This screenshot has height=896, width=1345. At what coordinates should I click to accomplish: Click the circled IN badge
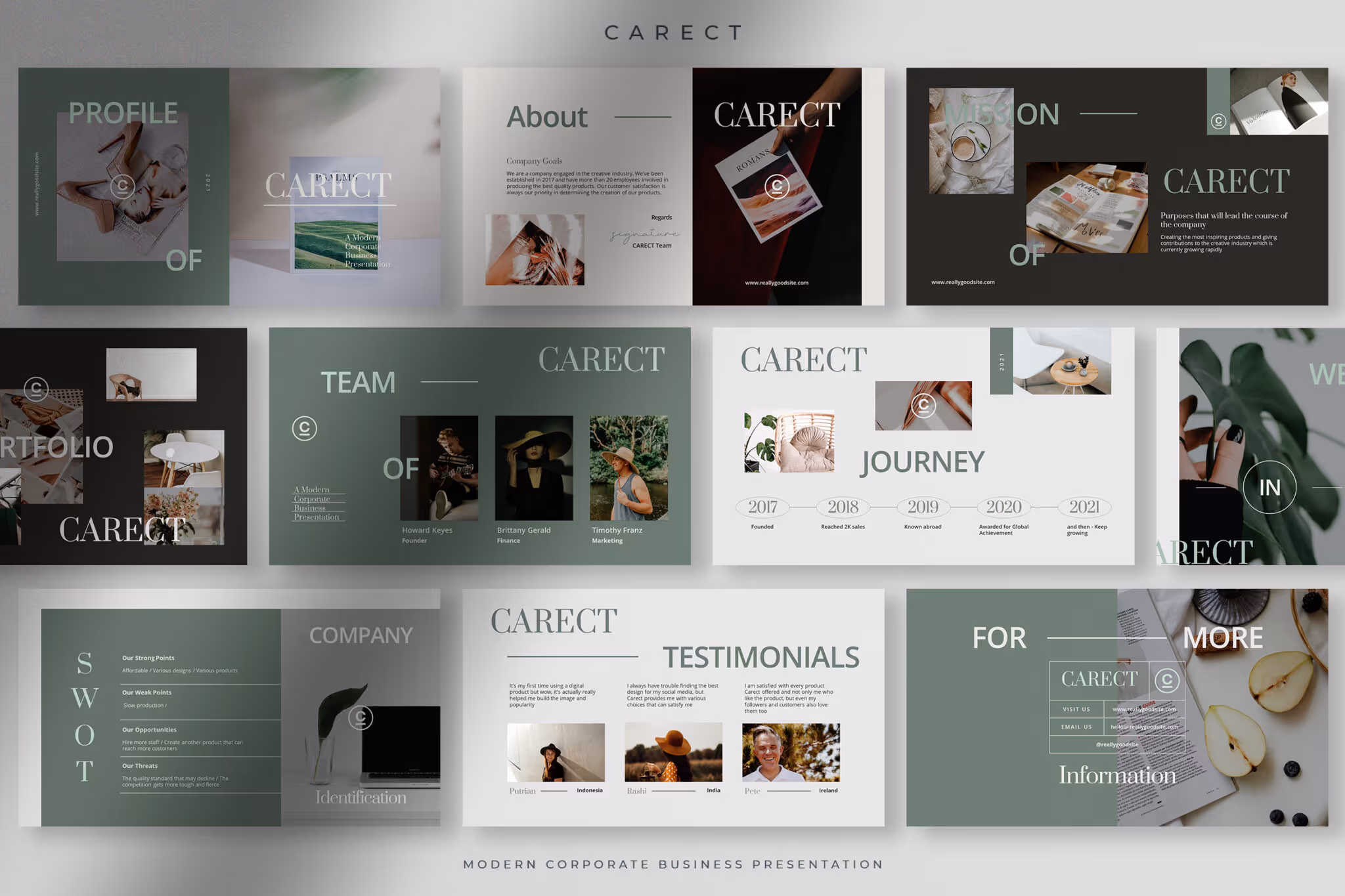click(x=1269, y=487)
